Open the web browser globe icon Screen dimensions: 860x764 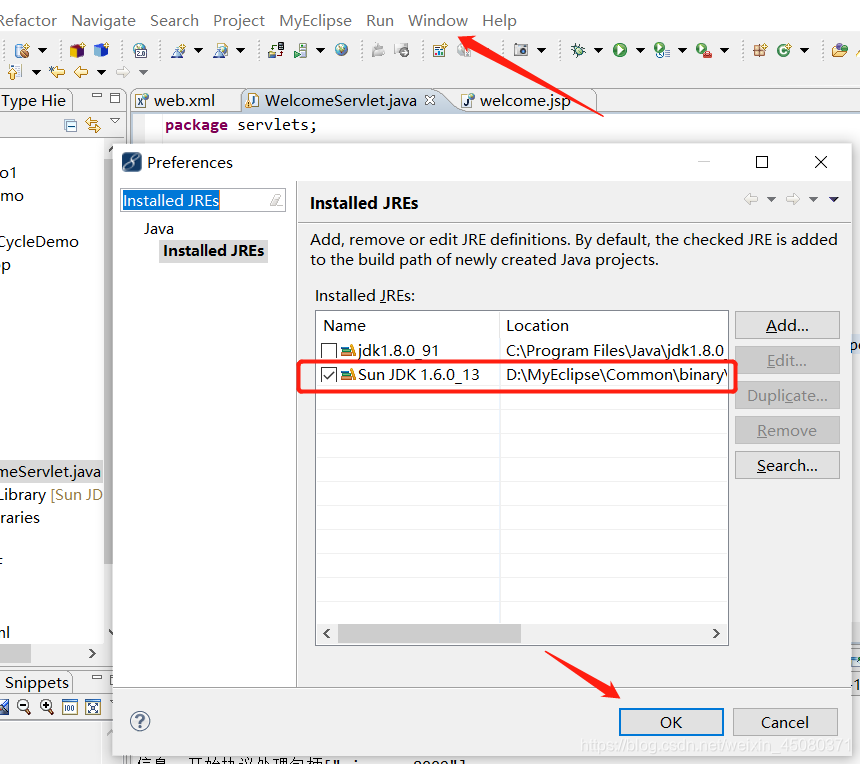tap(342, 50)
